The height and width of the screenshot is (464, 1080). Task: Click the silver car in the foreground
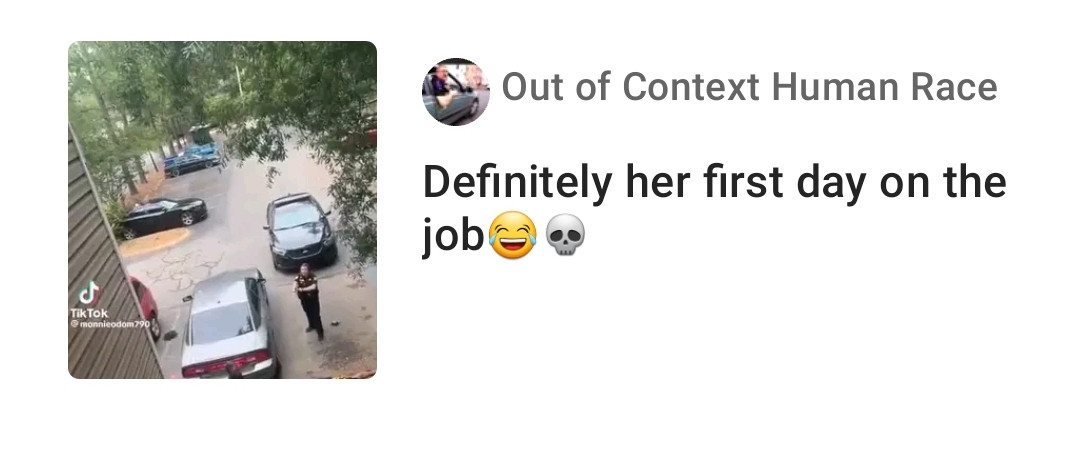point(229,324)
